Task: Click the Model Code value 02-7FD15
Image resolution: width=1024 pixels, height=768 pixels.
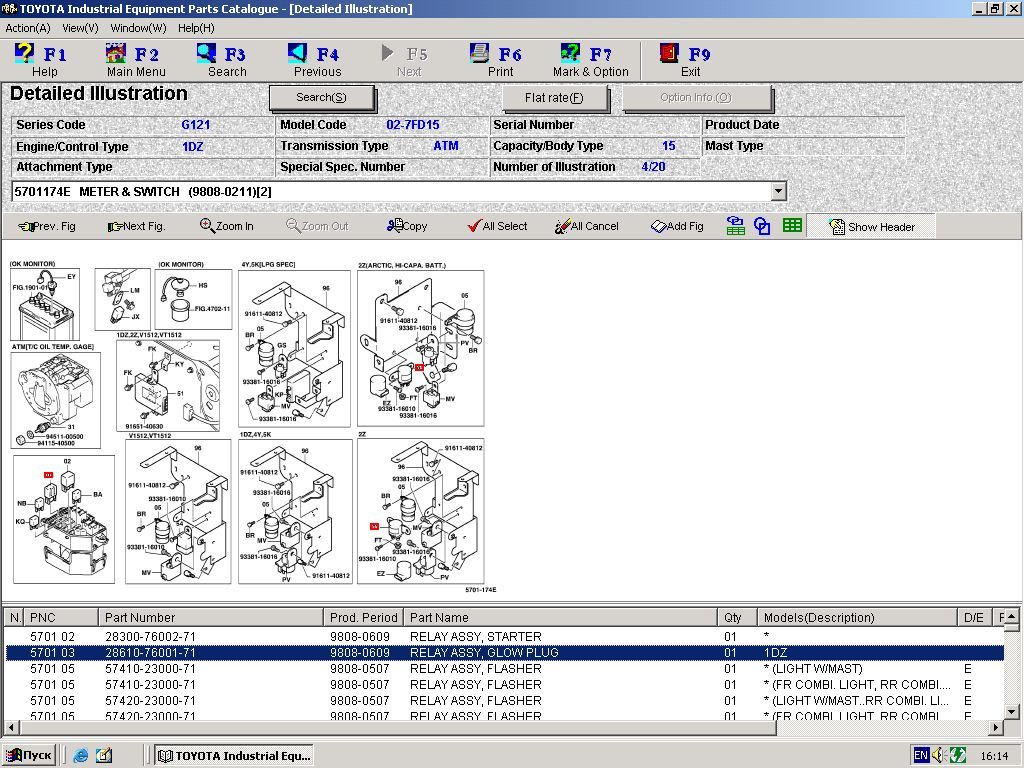Action: tap(413, 125)
